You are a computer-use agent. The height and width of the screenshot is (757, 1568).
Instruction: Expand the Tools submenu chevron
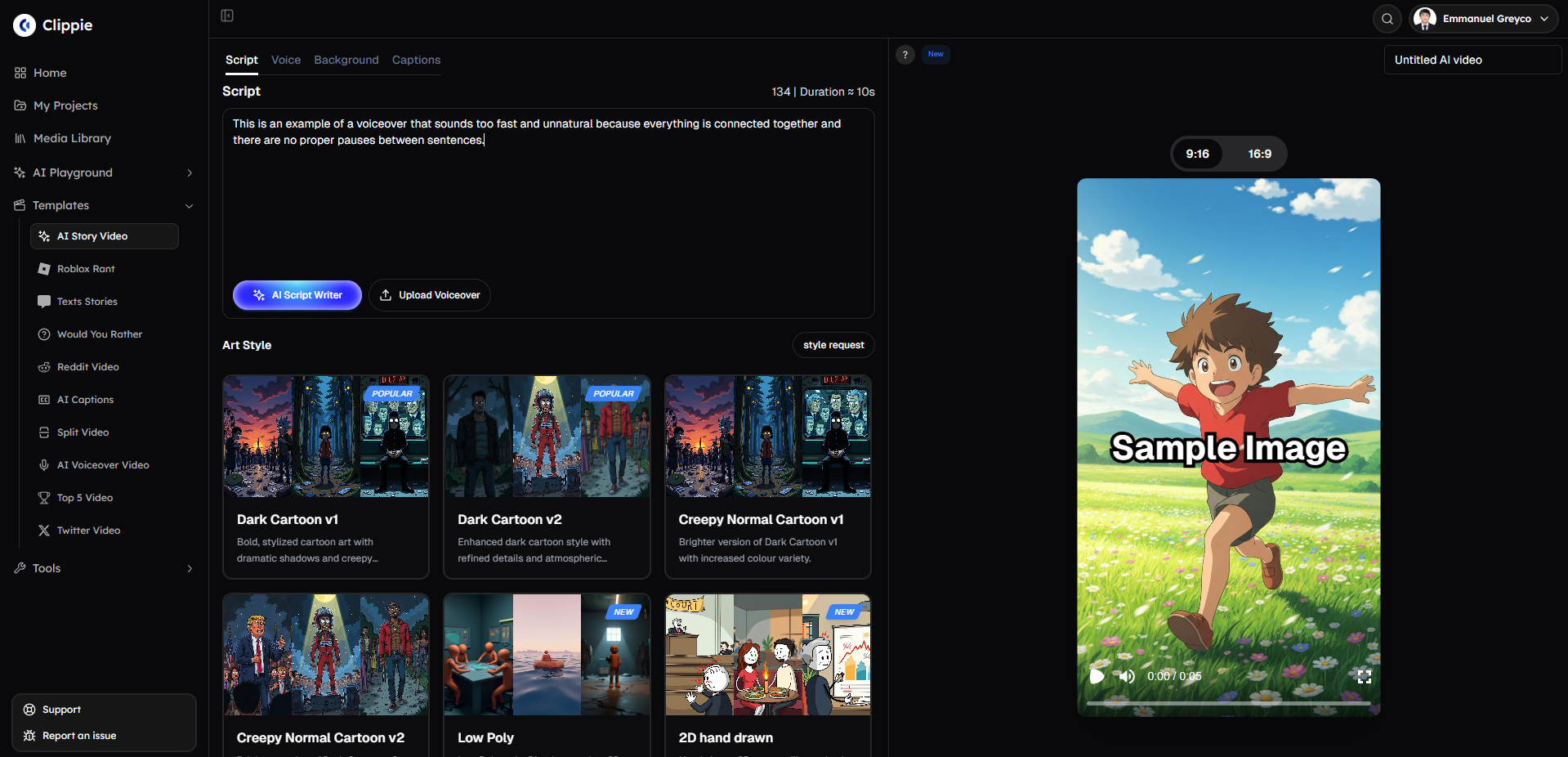190,568
